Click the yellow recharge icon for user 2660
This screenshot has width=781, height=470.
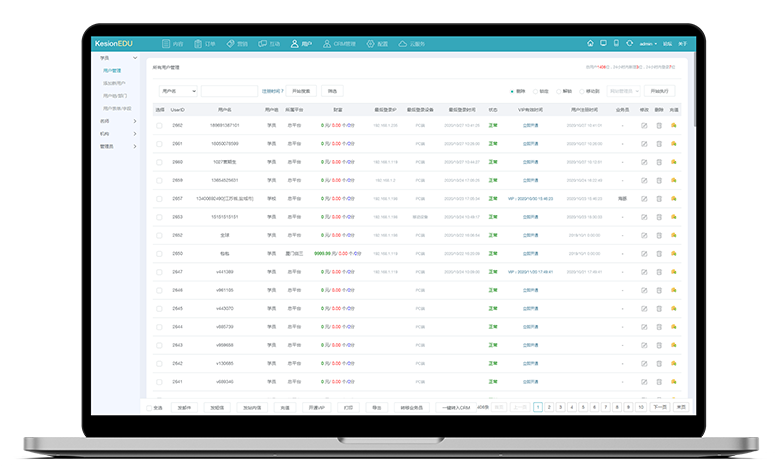674,161
